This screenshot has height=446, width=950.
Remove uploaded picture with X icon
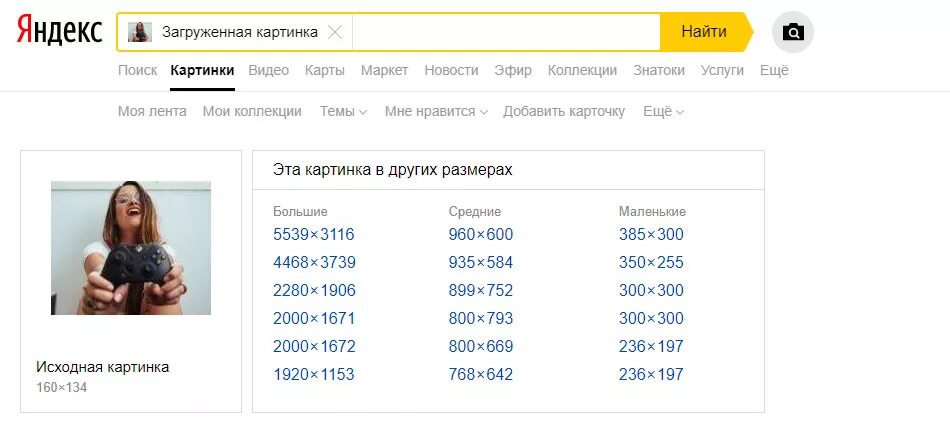pyautogui.click(x=335, y=32)
